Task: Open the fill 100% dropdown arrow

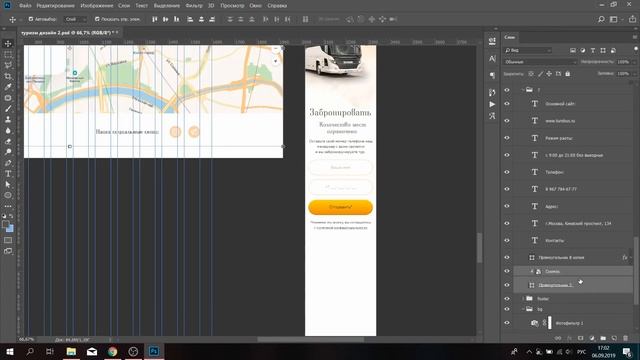Action: [633, 74]
